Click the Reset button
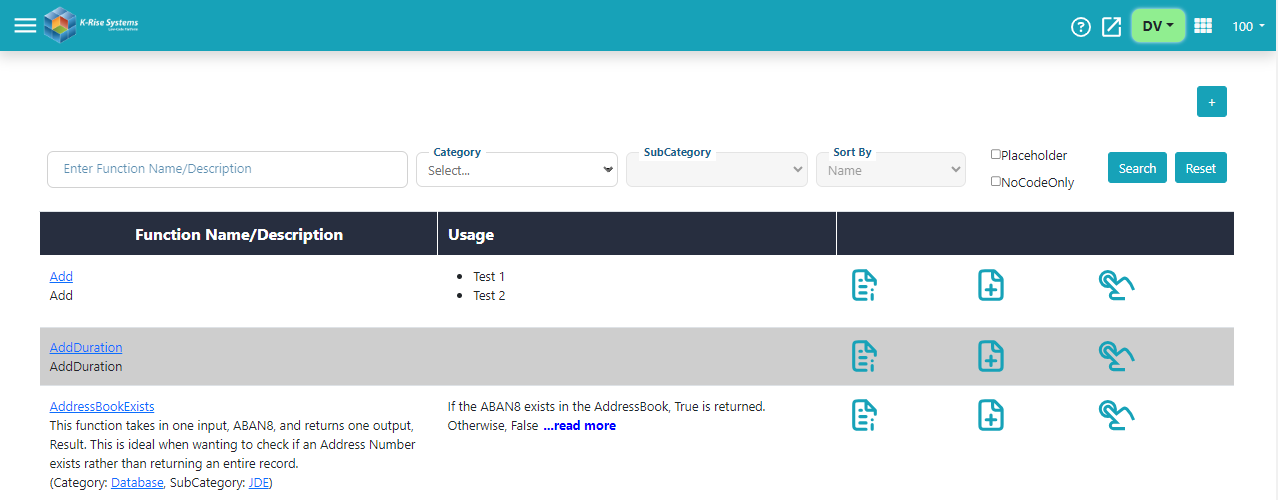This screenshot has height=500, width=1278. pos(1200,168)
